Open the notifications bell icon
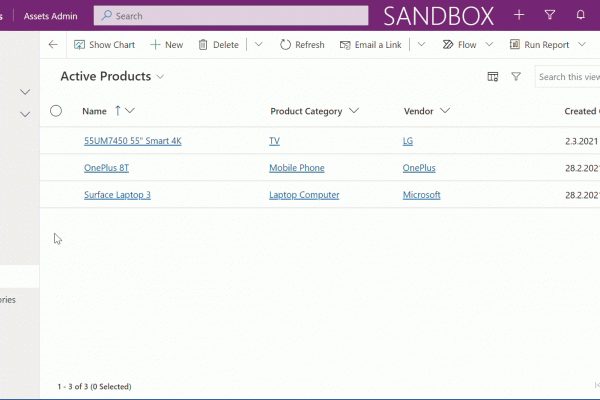Screen dimensions: 600x400 pos(580,15)
